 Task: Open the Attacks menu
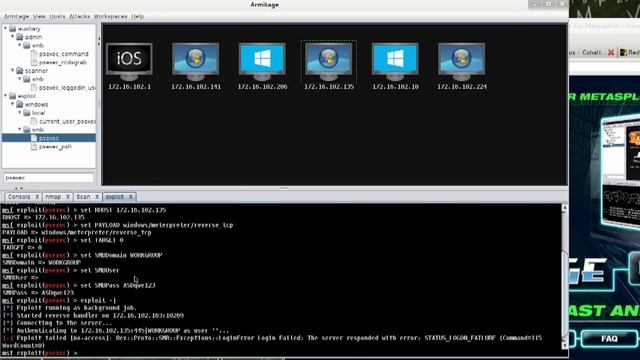coord(79,16)
